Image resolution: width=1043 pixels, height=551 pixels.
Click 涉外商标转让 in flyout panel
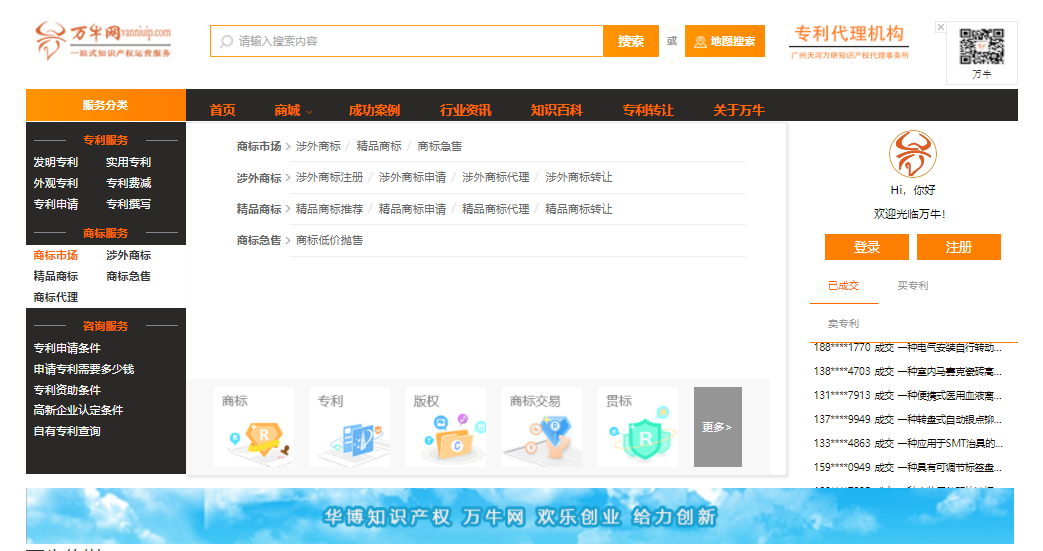tap(579, 177)
